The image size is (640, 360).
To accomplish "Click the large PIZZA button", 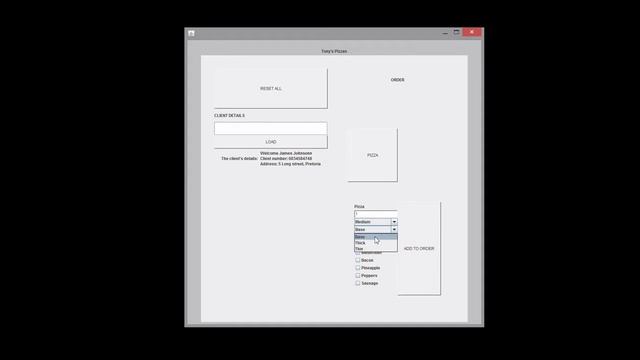I will tap(372, 155).
